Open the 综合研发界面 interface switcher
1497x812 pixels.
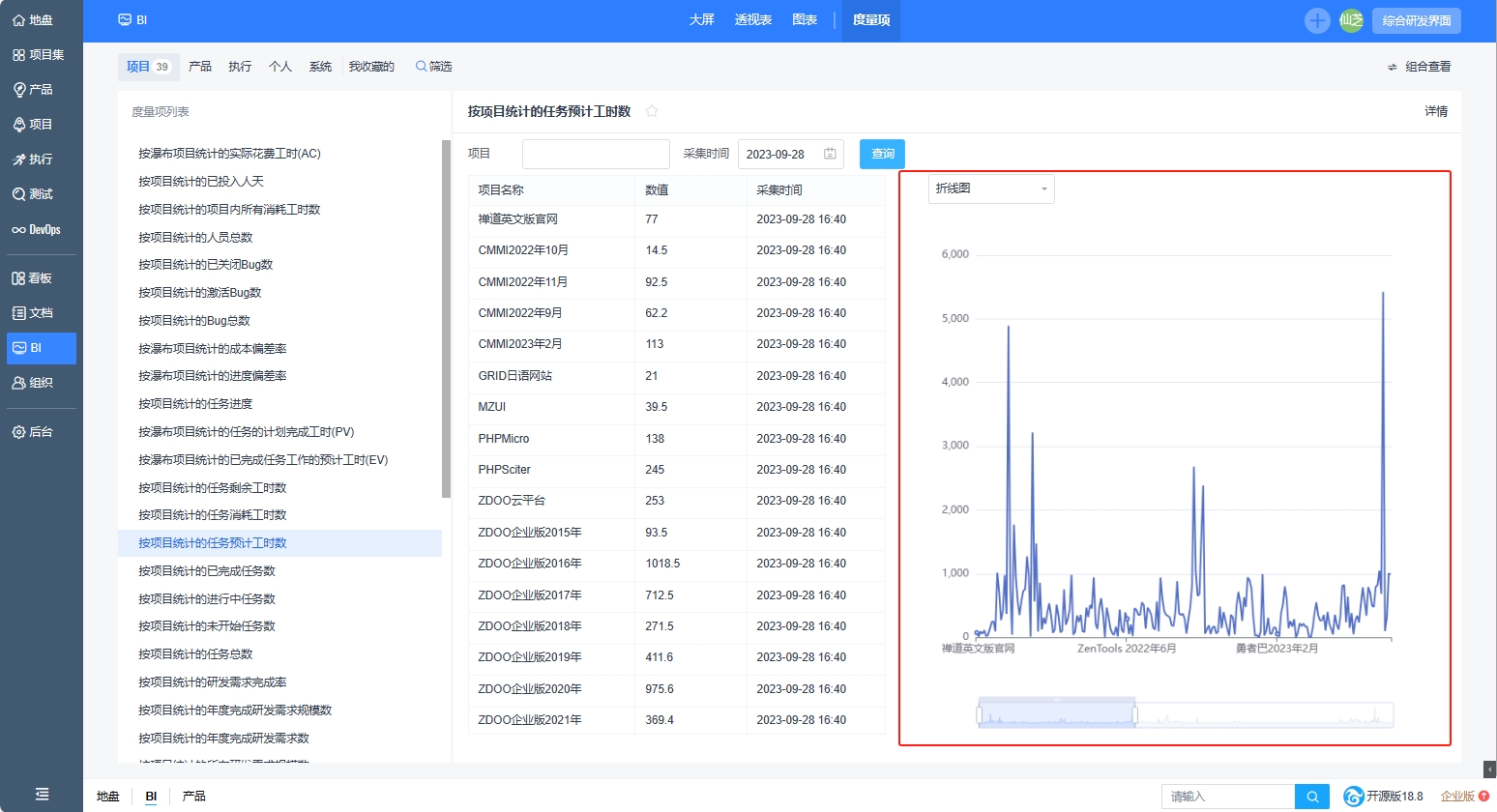(x=1416, y=20)
